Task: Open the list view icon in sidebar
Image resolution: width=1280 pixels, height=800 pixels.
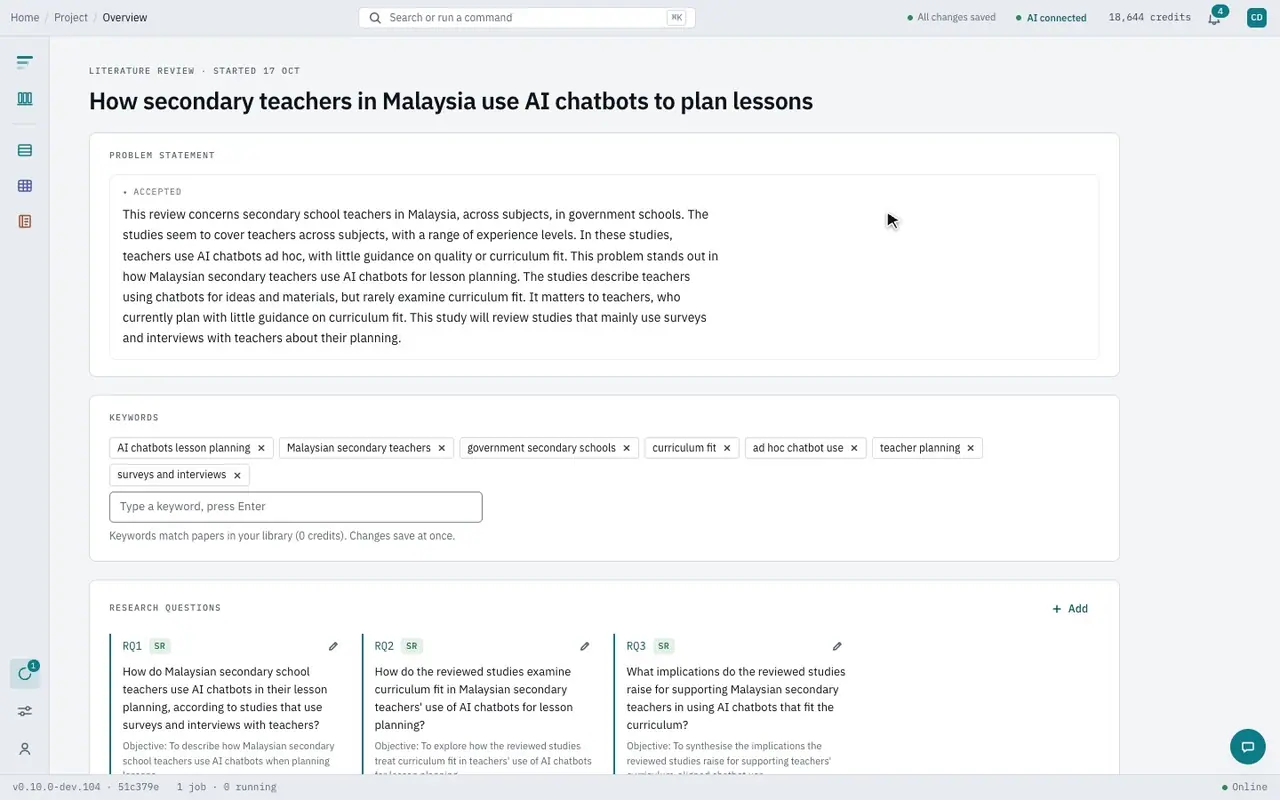Action: click(25, 150)
